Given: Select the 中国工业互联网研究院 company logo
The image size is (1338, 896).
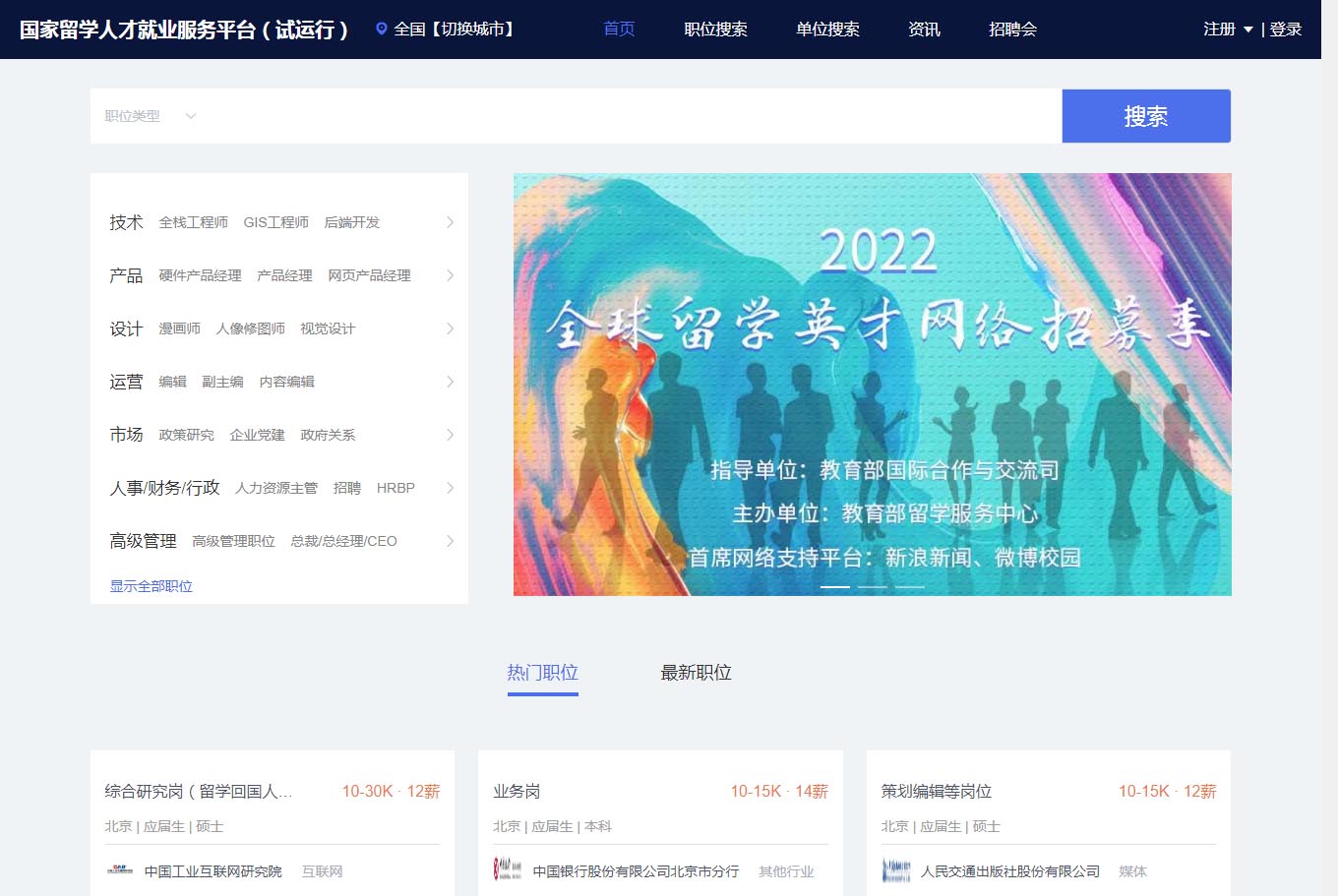Looking at the screenshot, I should click(x=119, y=870).
